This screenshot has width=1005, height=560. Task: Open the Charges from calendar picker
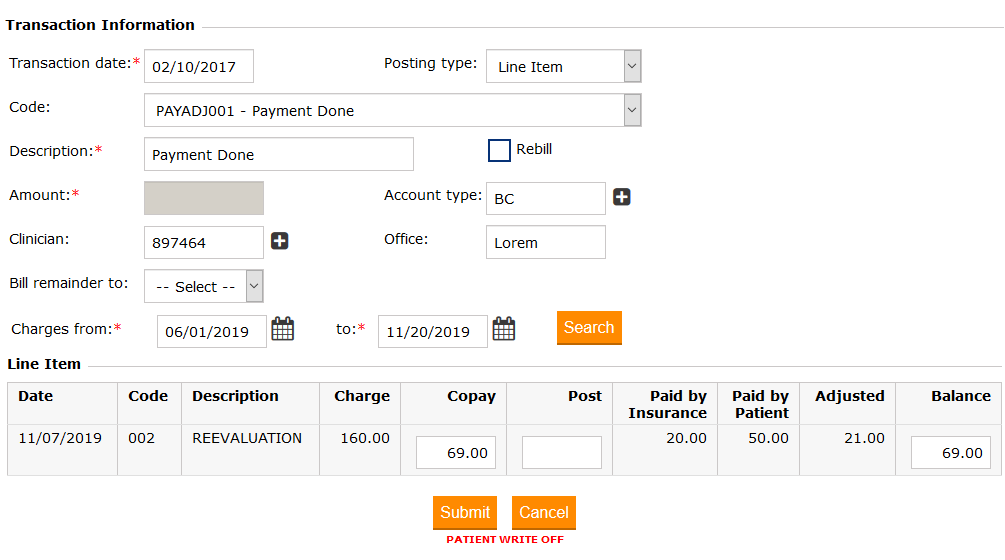pos(283,329)
